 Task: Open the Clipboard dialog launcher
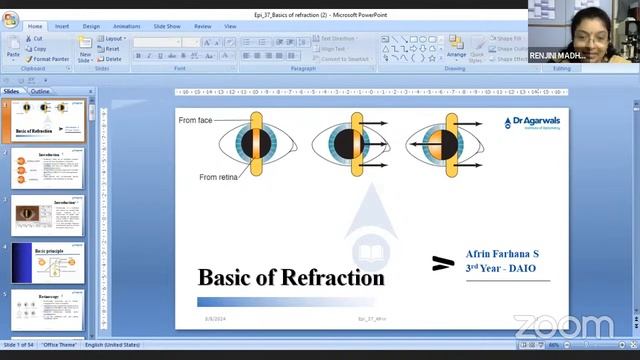tap(69, 69)
